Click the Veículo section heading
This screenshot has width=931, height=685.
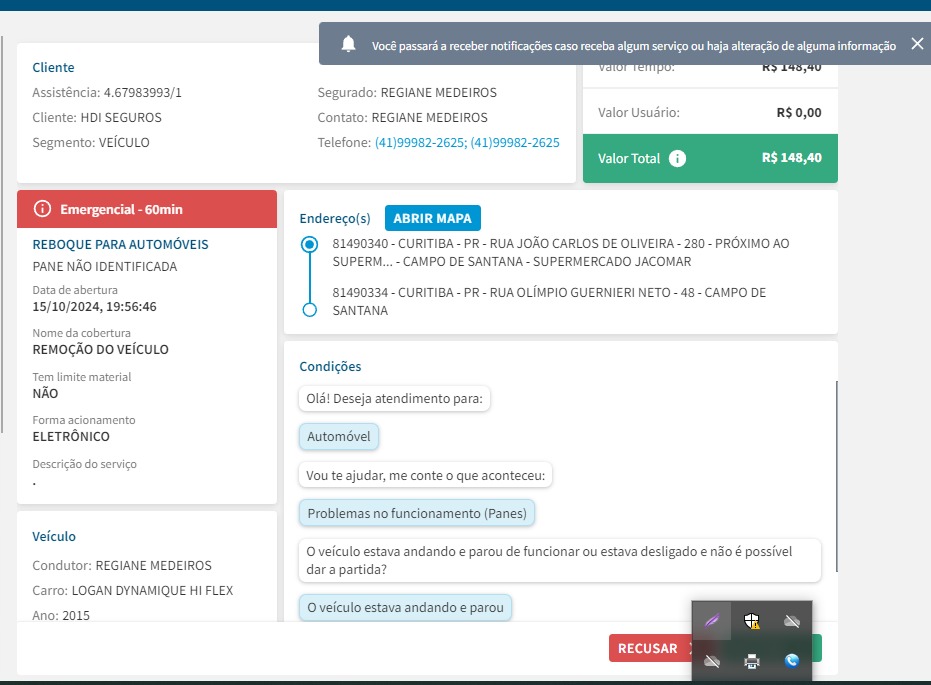pos(54,537)
